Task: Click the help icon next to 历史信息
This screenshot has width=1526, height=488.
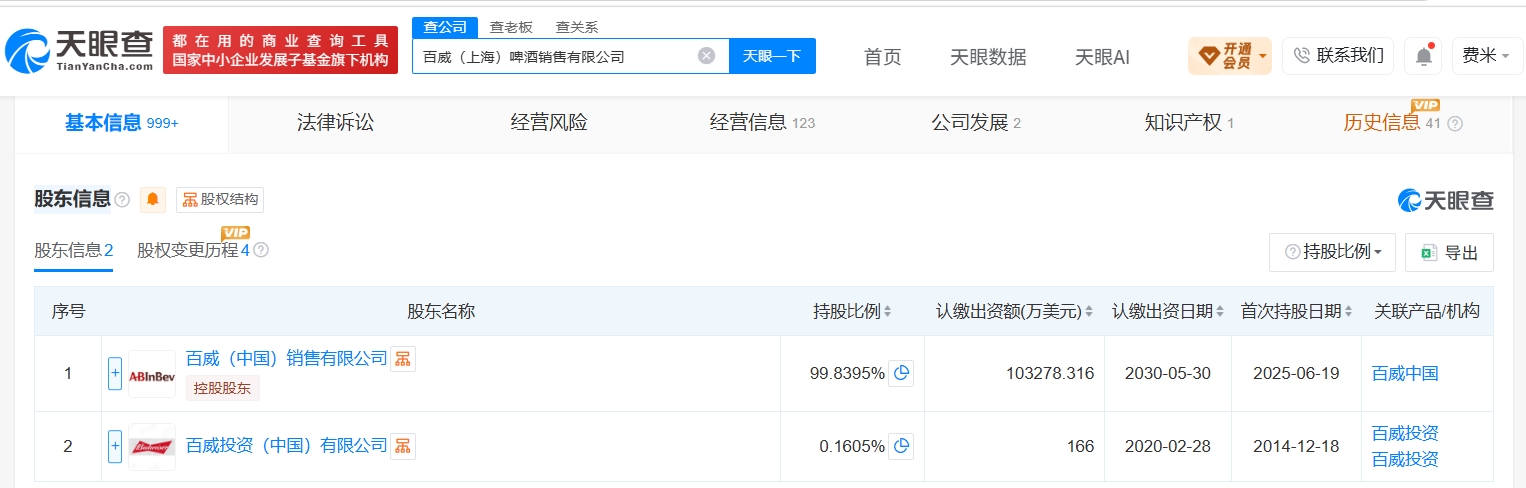Action: pos(1455,124)
